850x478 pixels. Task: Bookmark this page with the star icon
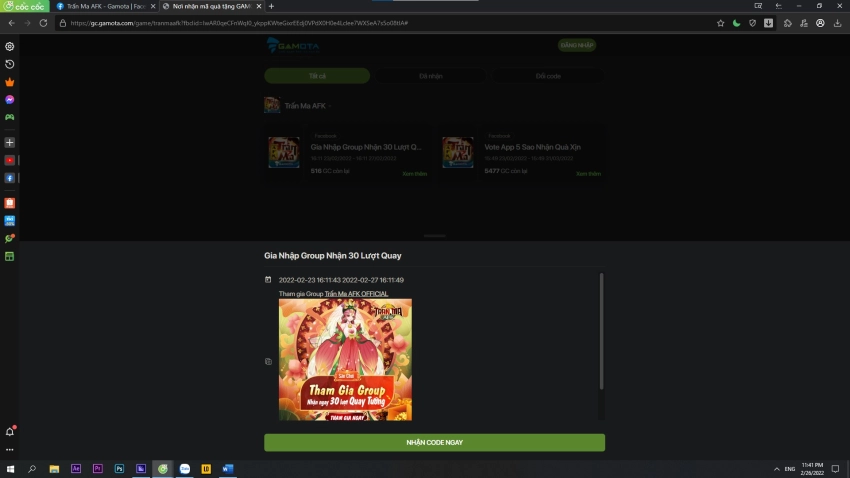[720, 23]
